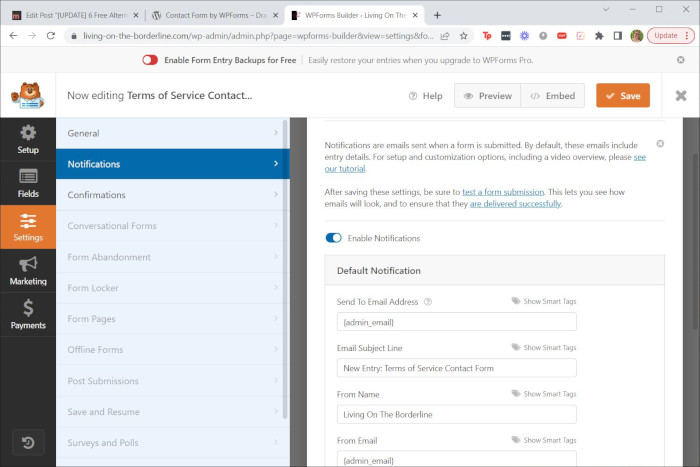View site information lock icon
The image size is (700, 467).
click(x=74, y=36)
